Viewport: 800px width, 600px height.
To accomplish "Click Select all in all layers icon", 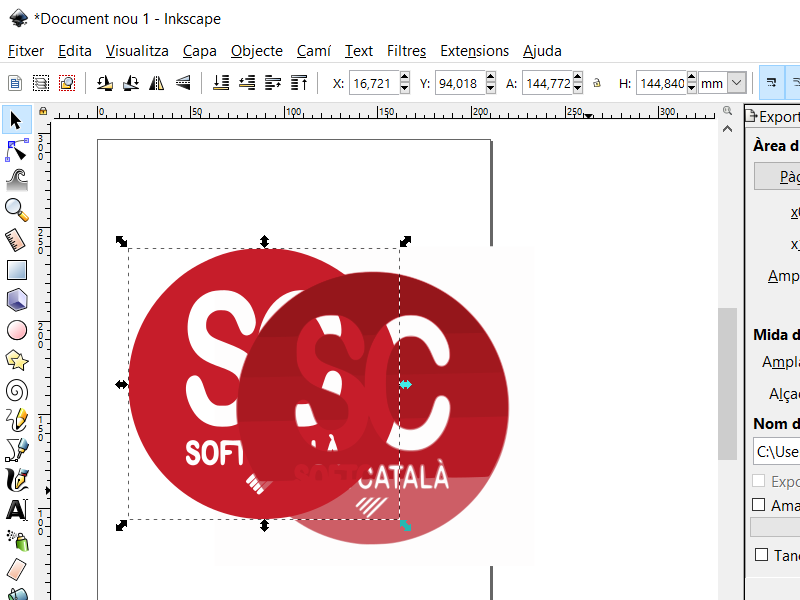I will click(x=41, y=83).
